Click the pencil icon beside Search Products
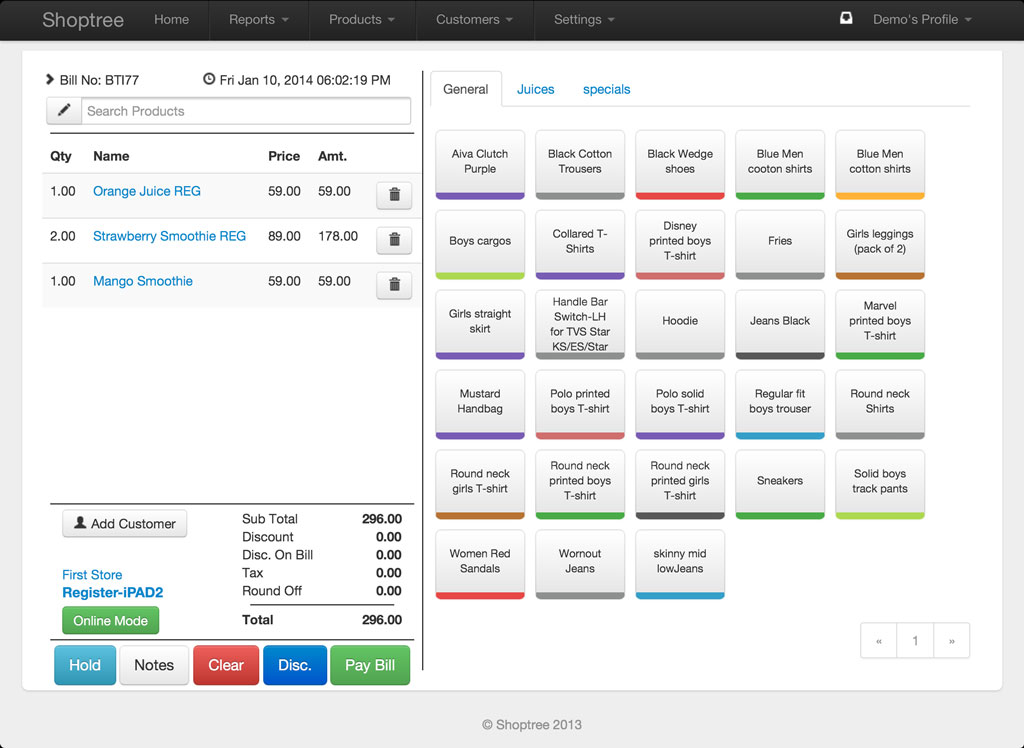1024x748 pixels. pyautogui.click(x=64, y=110)
